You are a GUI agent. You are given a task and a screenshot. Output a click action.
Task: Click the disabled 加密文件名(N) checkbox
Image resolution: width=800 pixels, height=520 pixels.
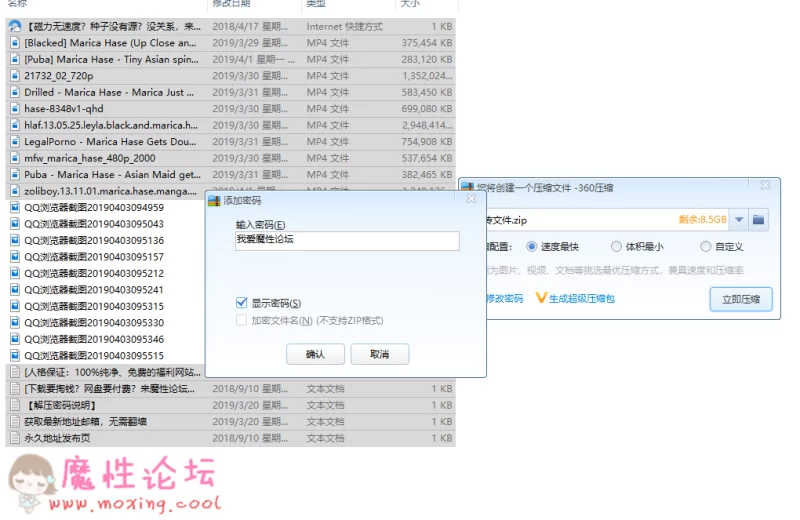(242, 320)
